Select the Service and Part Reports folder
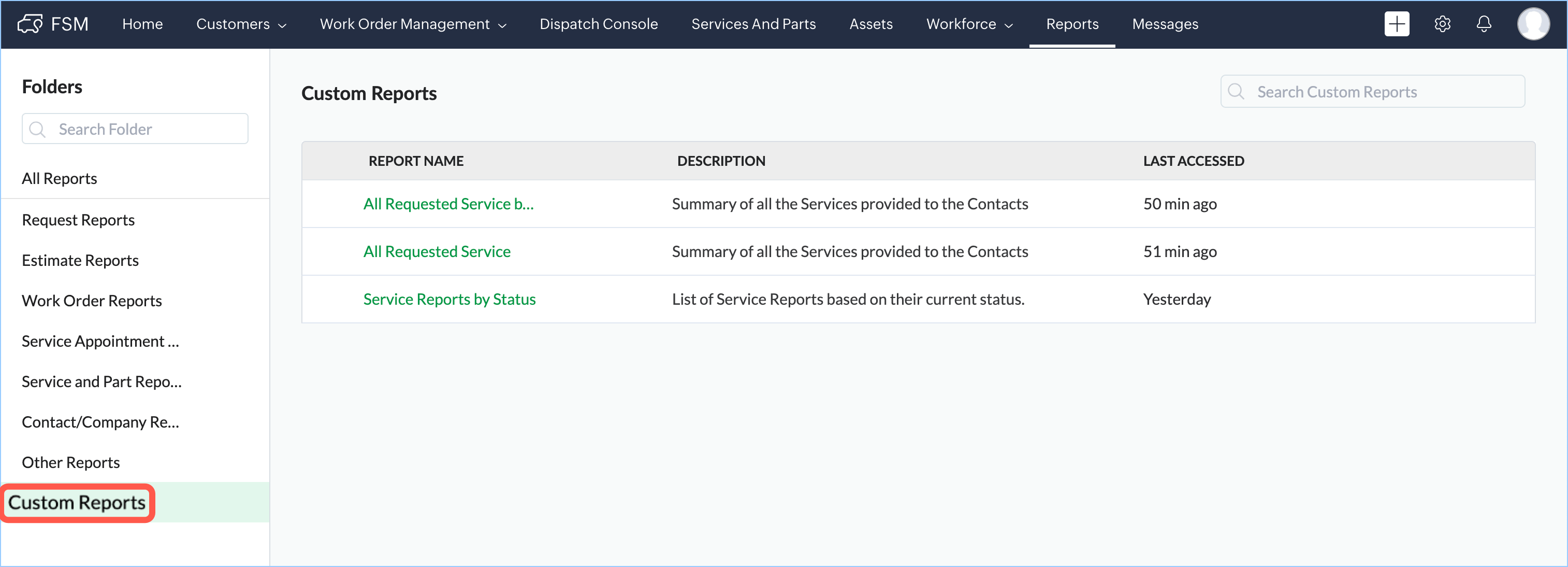Image resolution: width=1568 pixels, height=567 pixels. pyautogui.click(x=101, y=381)
